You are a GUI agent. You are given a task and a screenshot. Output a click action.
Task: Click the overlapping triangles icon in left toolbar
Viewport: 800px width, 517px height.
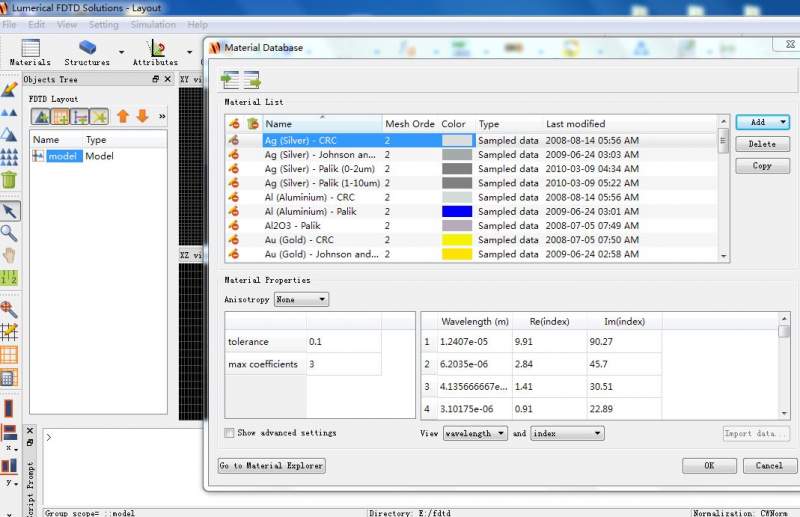(x=9, y=134)
